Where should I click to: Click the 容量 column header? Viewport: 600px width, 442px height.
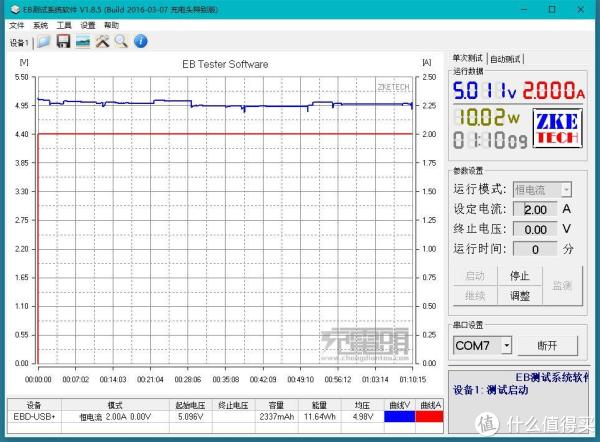click(276, 405)
